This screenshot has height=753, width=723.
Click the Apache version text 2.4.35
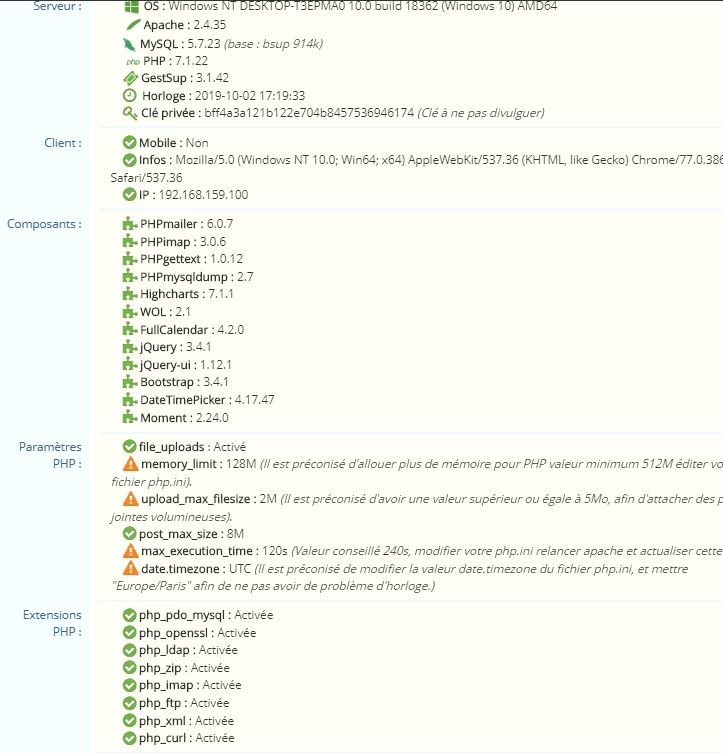210,24
